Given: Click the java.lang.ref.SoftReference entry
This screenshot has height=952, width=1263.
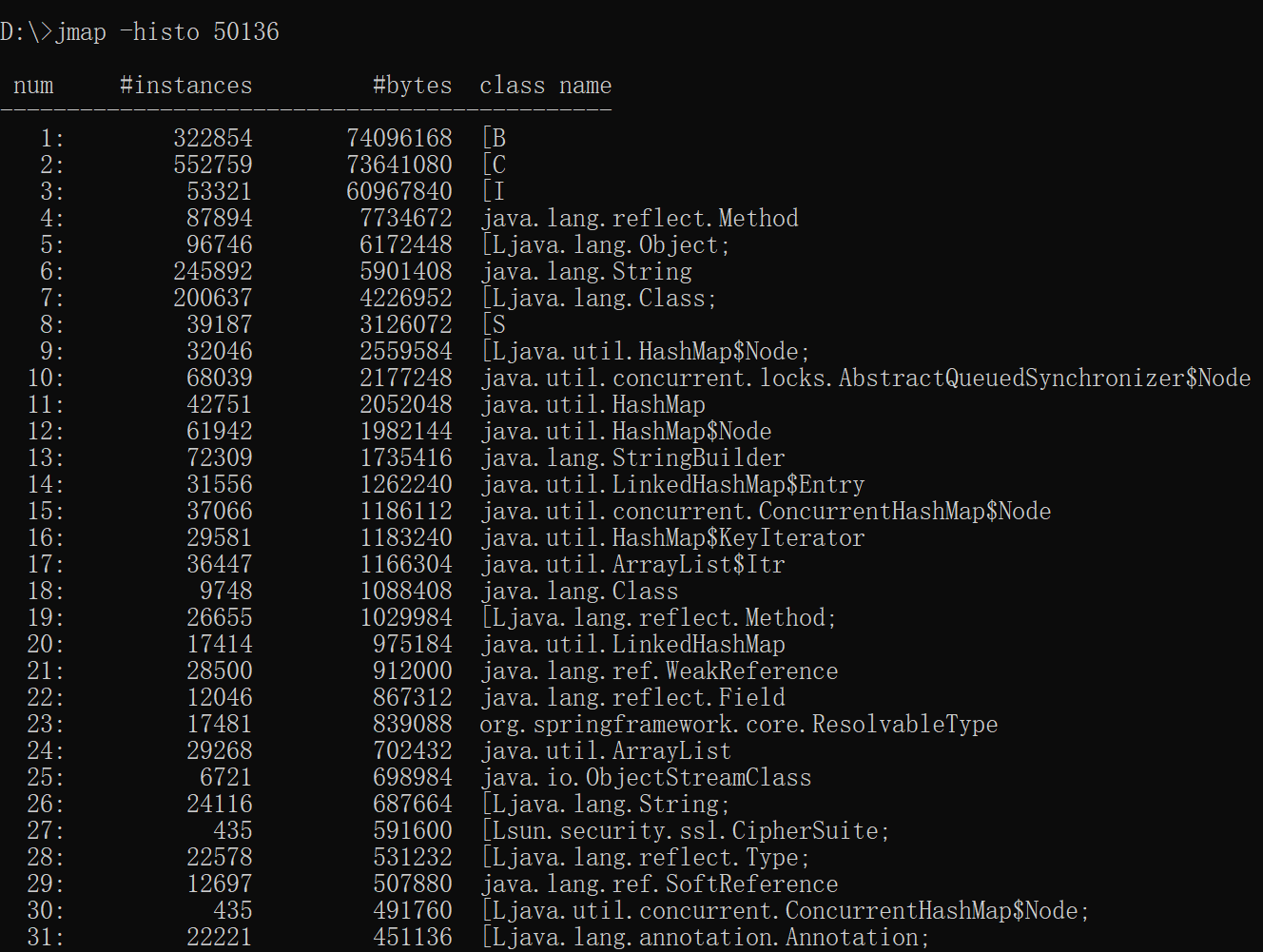Looking at the screenshot, I should coord(660,884).
